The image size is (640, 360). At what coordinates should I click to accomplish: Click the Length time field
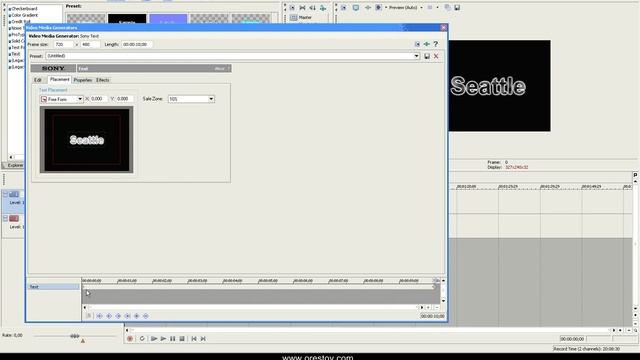point(136,44)
